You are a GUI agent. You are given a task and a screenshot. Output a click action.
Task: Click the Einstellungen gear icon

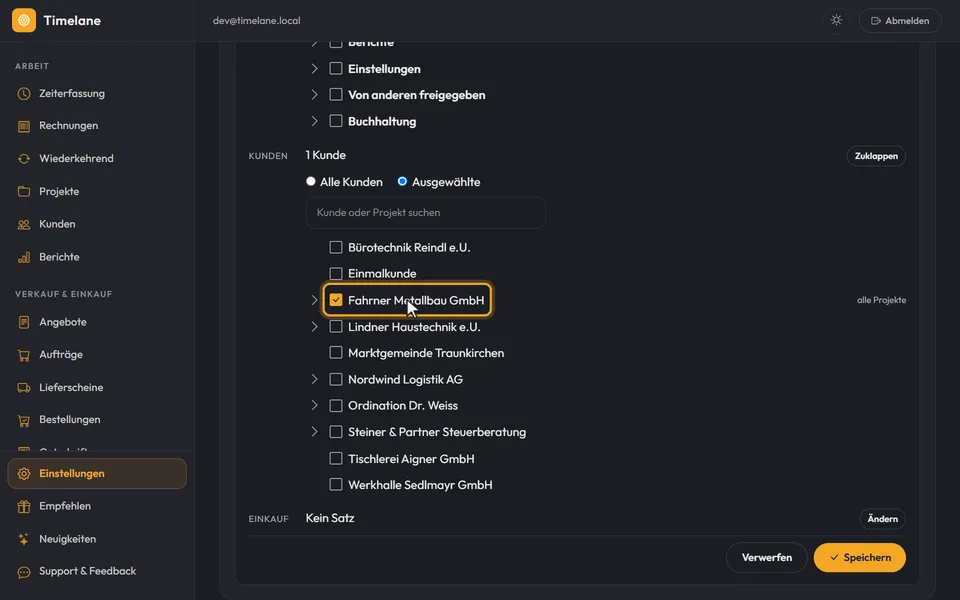(24, 474)
